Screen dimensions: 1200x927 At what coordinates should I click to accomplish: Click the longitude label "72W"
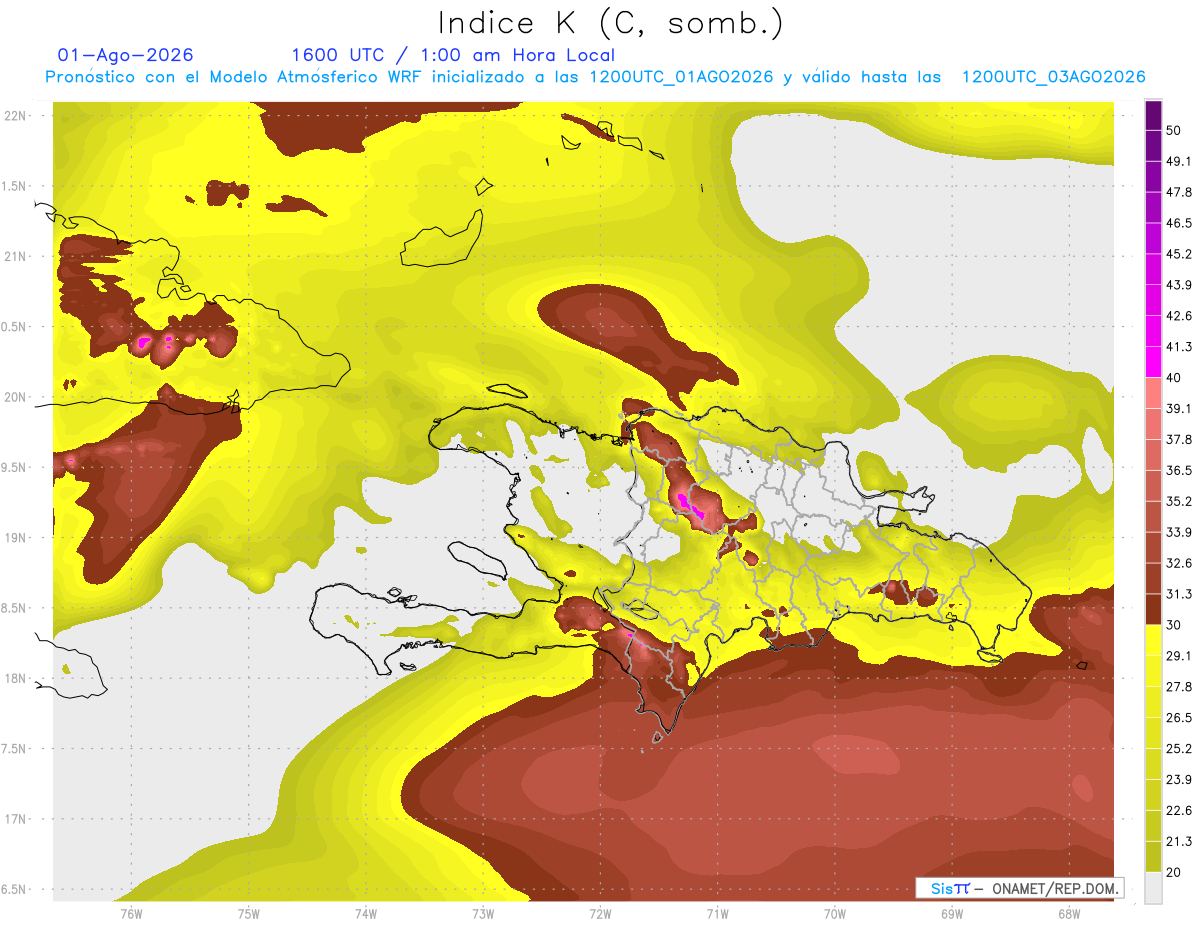click(x=600, y=913)
